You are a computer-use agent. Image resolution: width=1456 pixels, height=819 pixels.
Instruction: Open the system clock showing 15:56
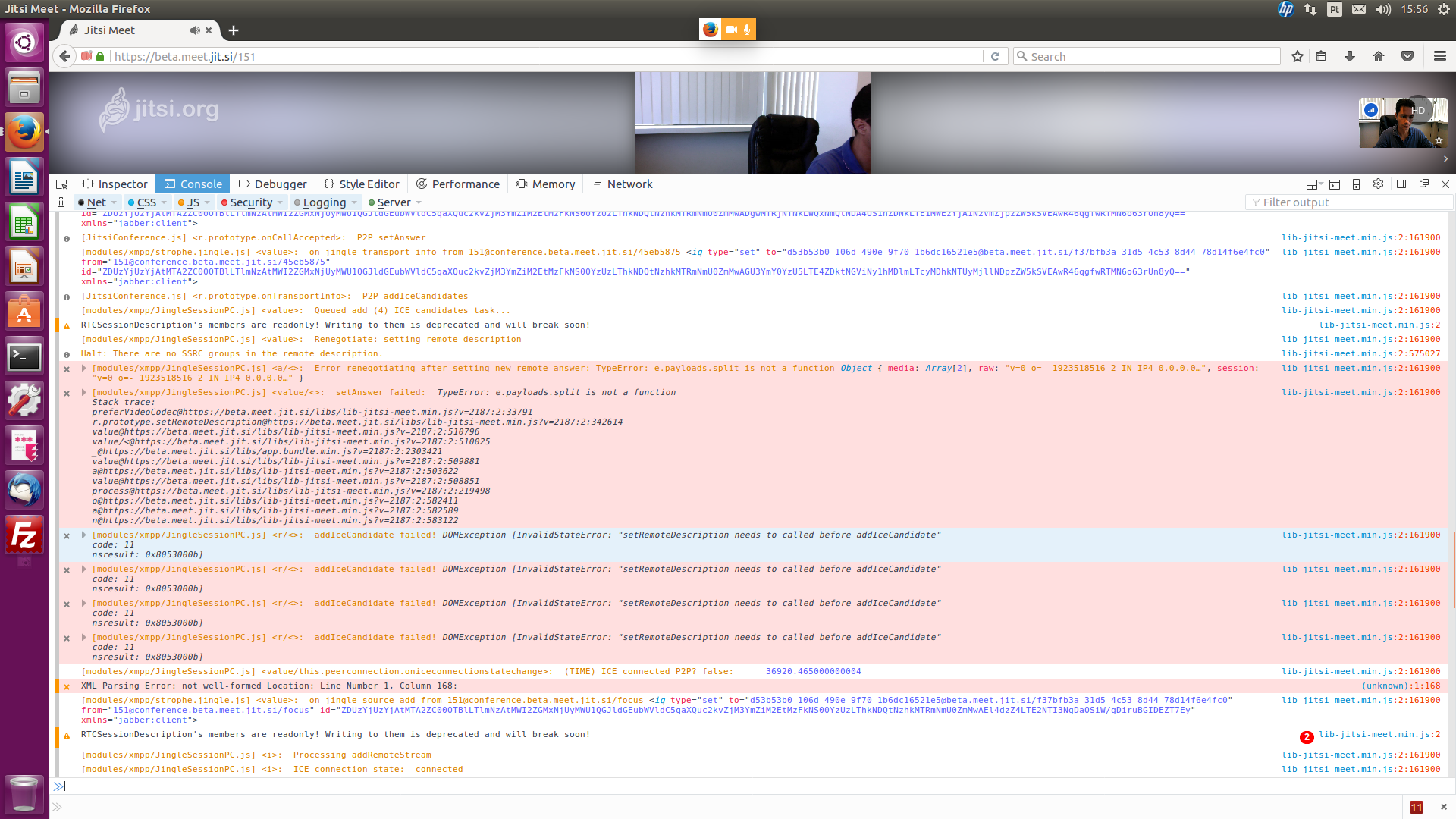tap(1414, 9)
